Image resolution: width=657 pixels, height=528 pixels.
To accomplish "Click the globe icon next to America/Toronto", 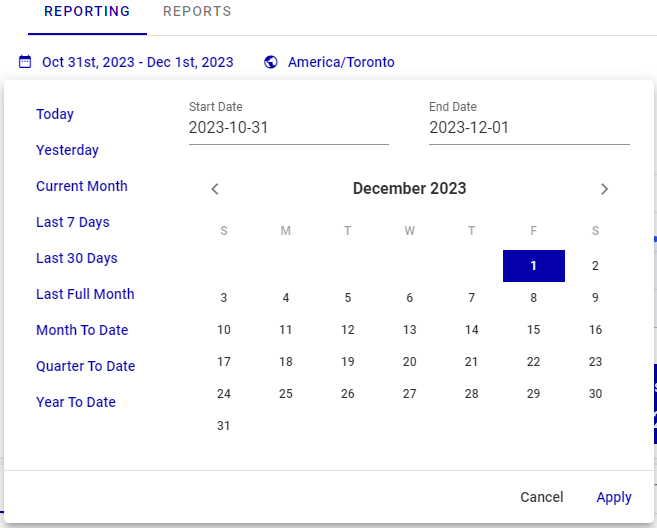I will click(271, 62).
